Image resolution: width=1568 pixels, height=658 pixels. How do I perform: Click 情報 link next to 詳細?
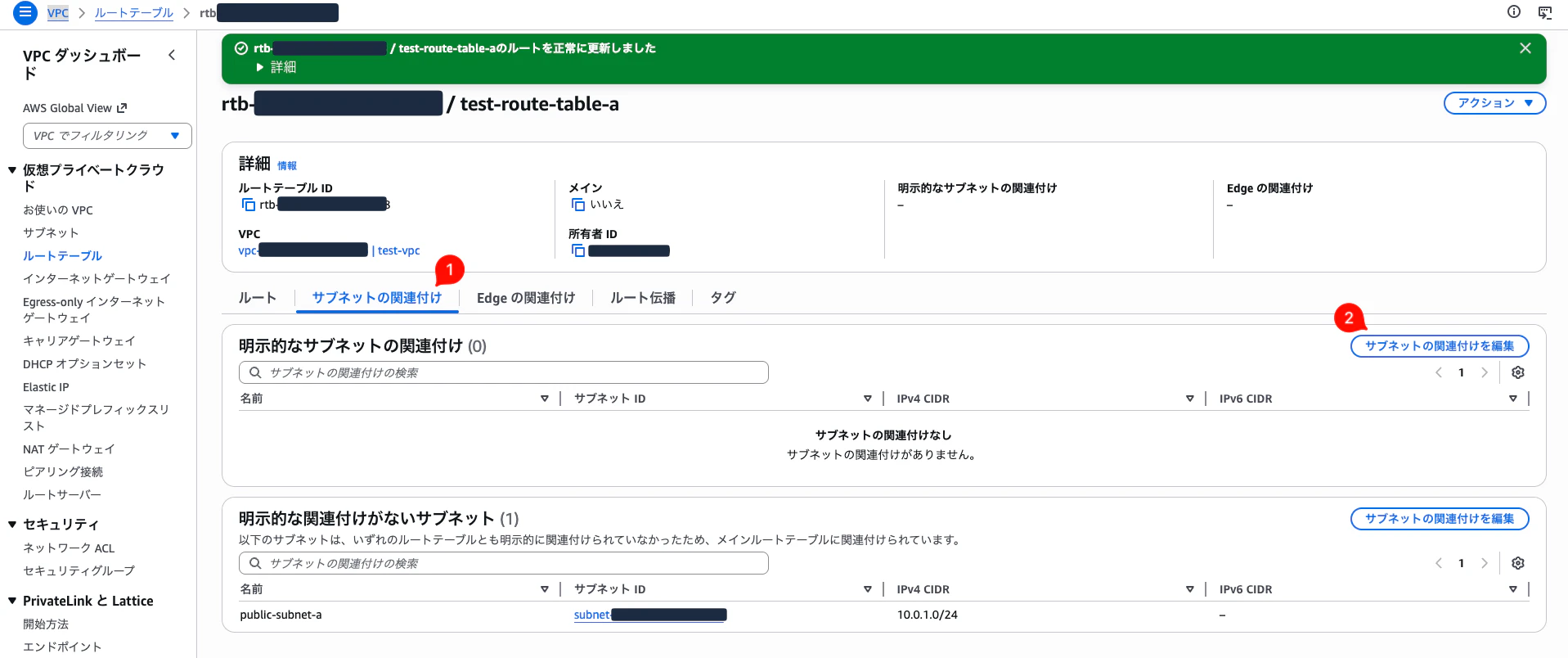(287, 166)
